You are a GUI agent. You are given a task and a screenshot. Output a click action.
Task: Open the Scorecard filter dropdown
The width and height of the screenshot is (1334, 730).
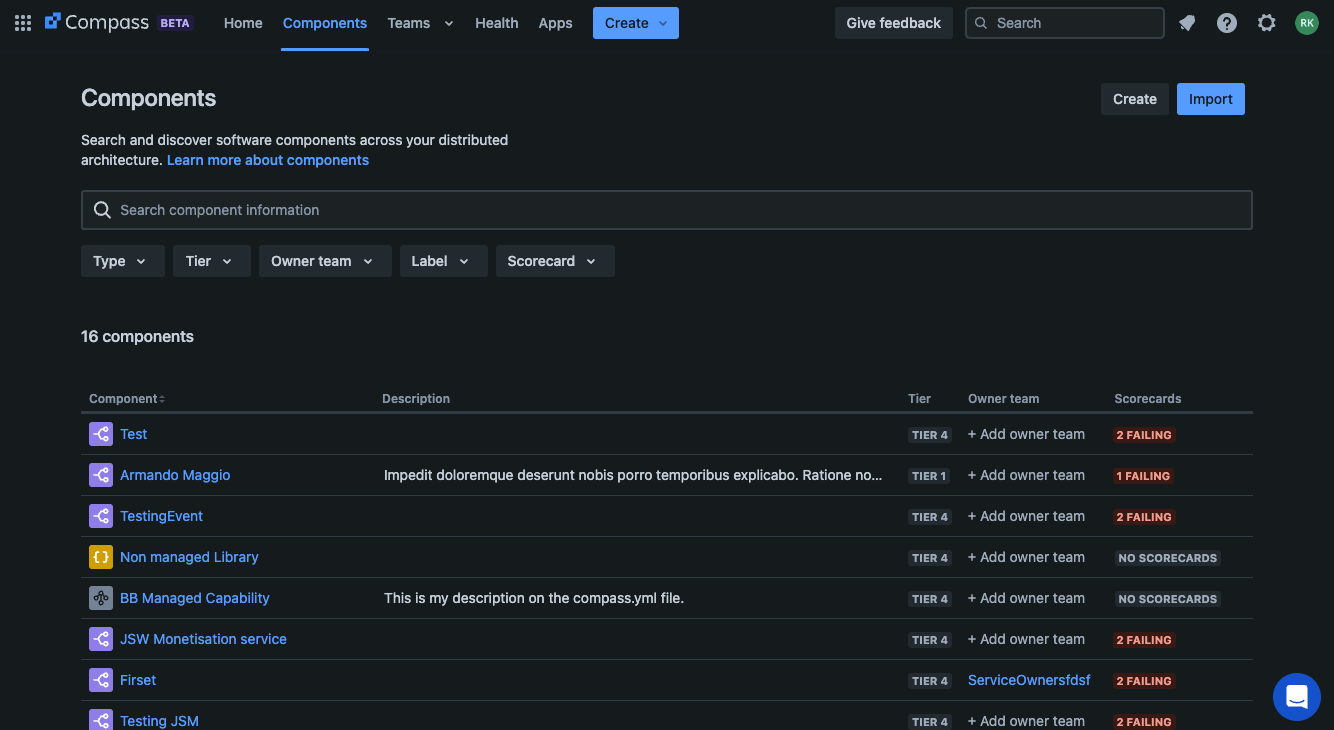(x=555, y=260)
